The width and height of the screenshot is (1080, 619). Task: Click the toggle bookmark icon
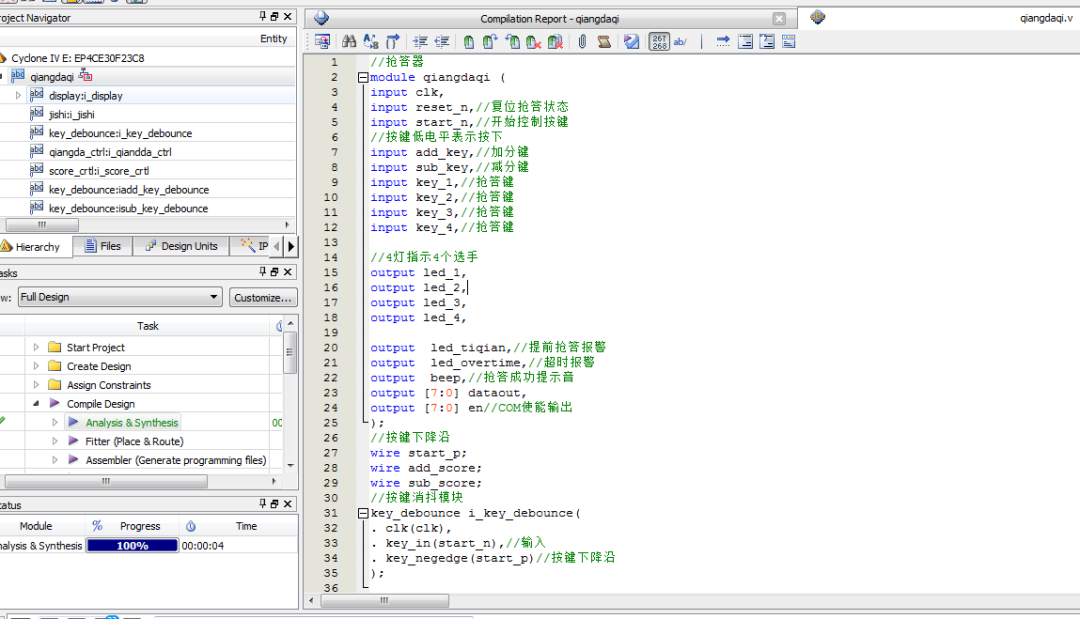point(468,42)
